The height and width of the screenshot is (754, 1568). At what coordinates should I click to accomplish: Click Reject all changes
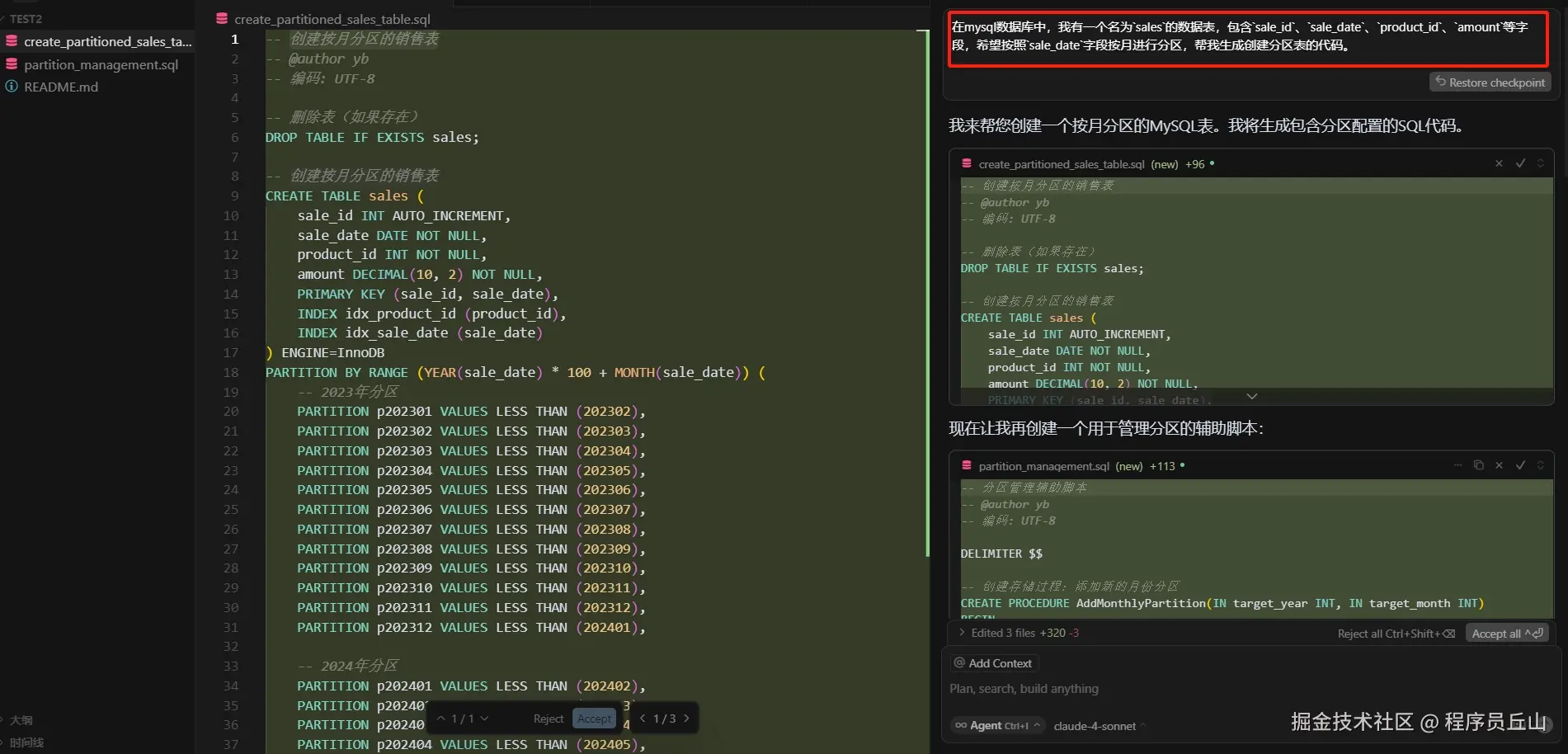tap(1396, 634)
